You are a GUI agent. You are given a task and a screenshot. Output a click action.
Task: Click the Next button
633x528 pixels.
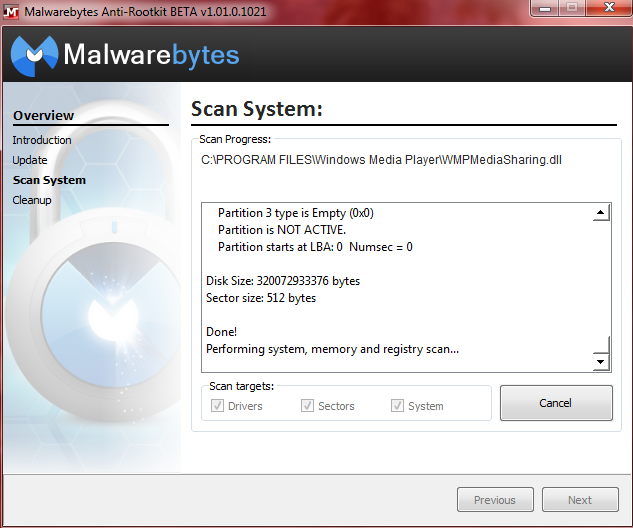pos(580,500)
